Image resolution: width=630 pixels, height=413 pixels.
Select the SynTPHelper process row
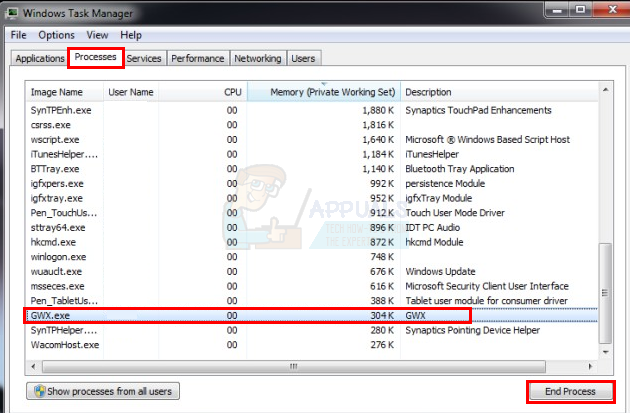[x=312, y=330]
